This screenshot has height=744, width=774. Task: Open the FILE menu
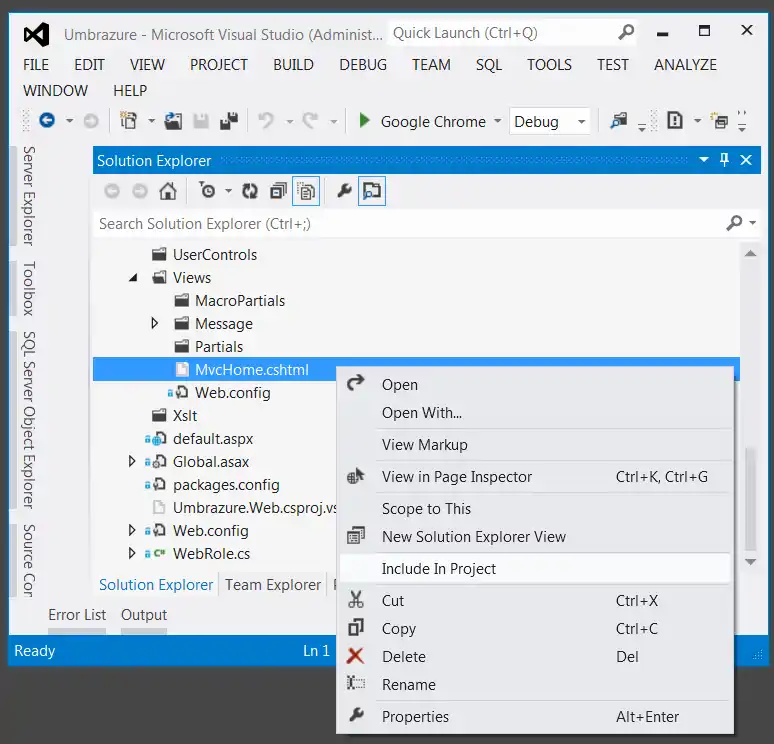coord(36,65)
